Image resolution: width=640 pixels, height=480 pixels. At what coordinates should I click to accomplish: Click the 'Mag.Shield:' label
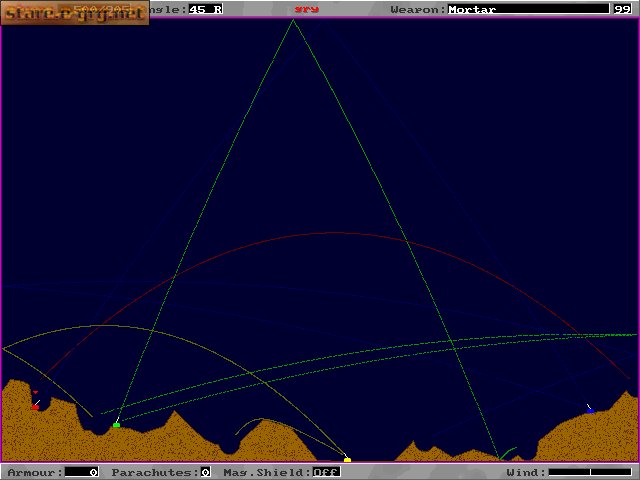[267, 472]
